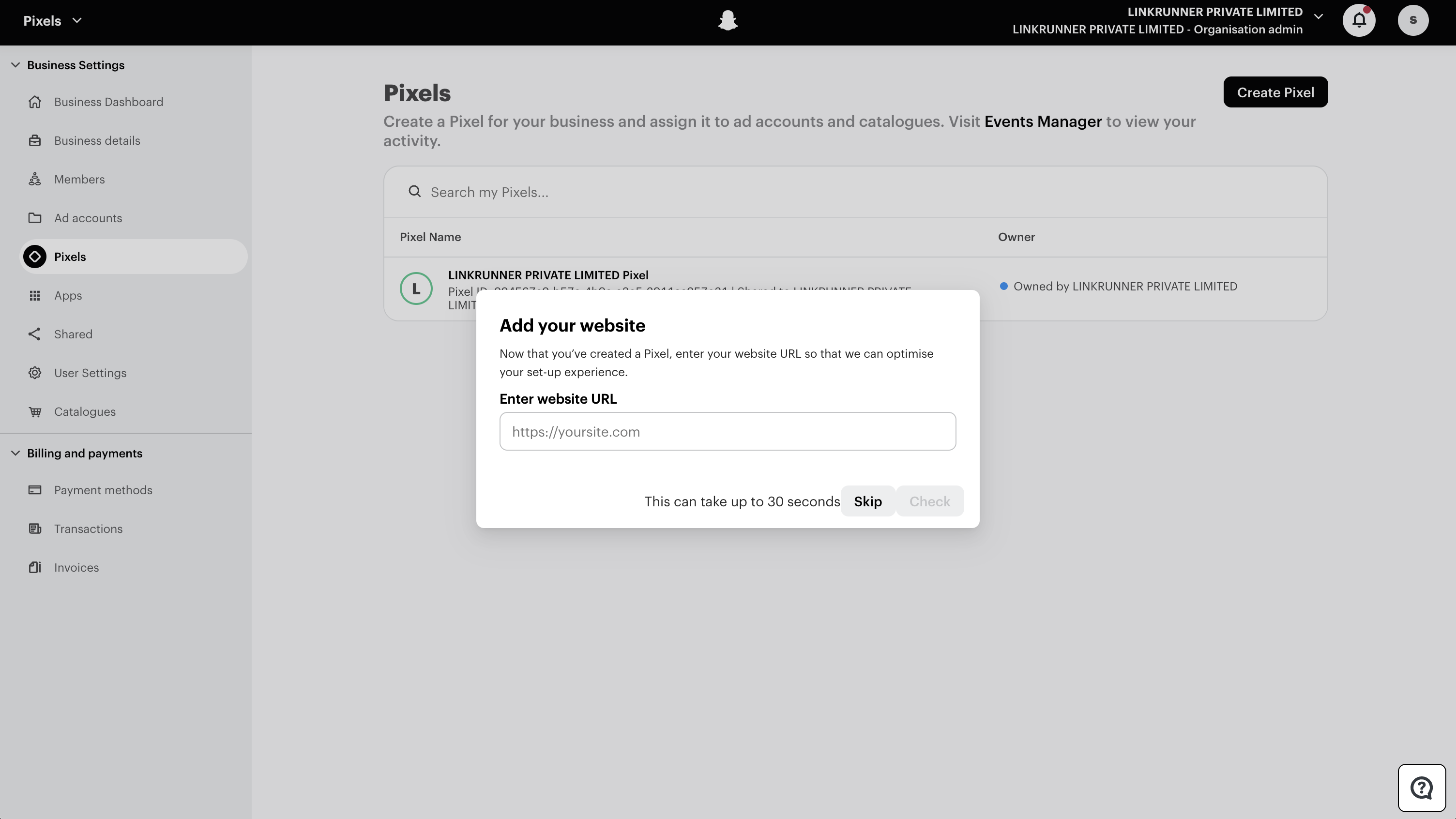Follow the Events Manager link

pyautogui.click(x=1043, y=121)
